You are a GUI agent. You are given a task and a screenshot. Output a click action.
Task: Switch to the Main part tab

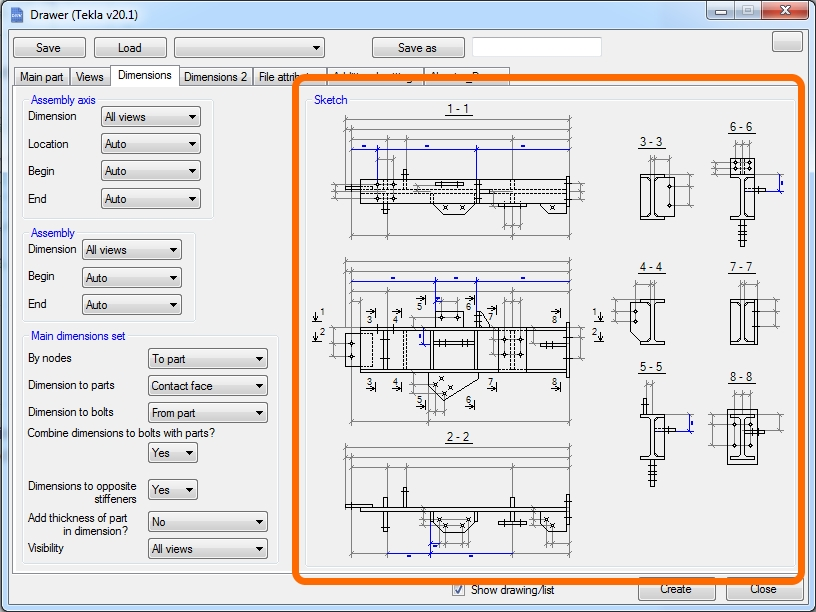click(42, 77)
